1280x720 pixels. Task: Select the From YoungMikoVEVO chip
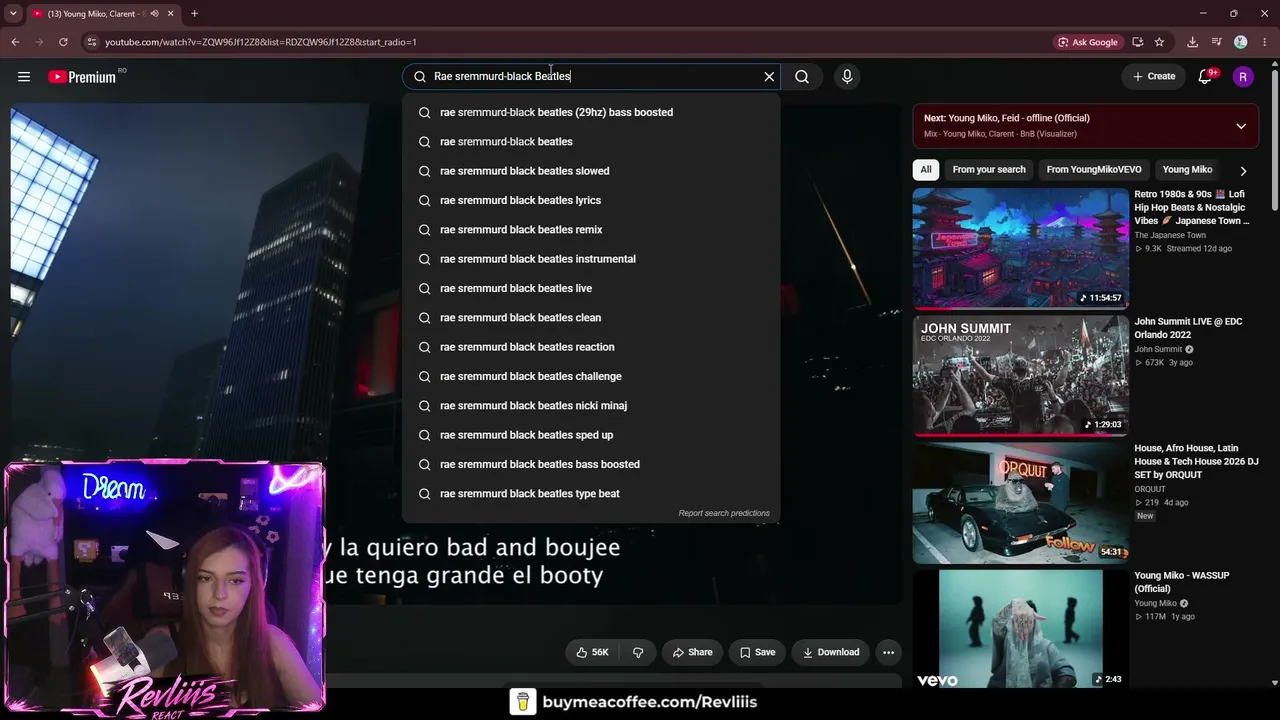click(x=1094, y=170)
